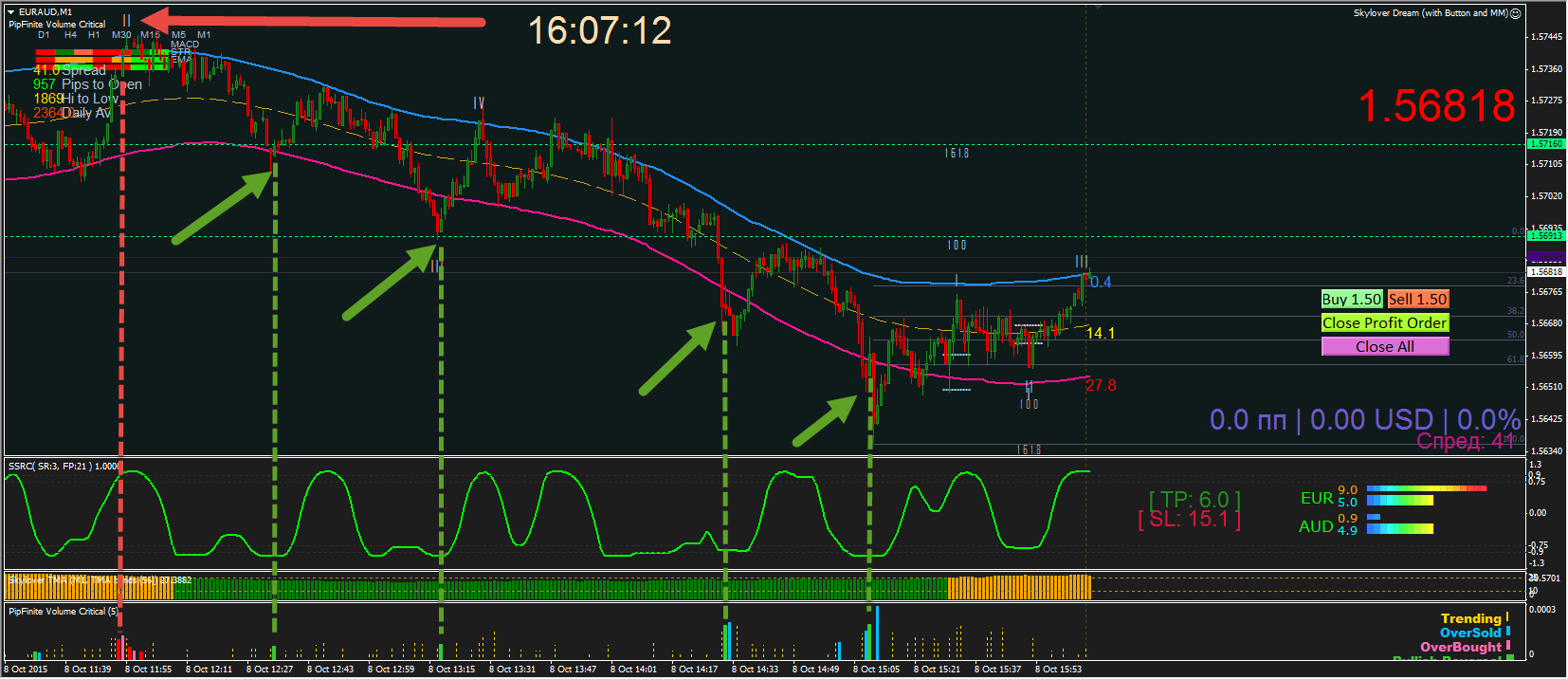Click the M1 timeframe column label
The width and height of the screenshot is (1568, 679).
(x=204, y=35)
